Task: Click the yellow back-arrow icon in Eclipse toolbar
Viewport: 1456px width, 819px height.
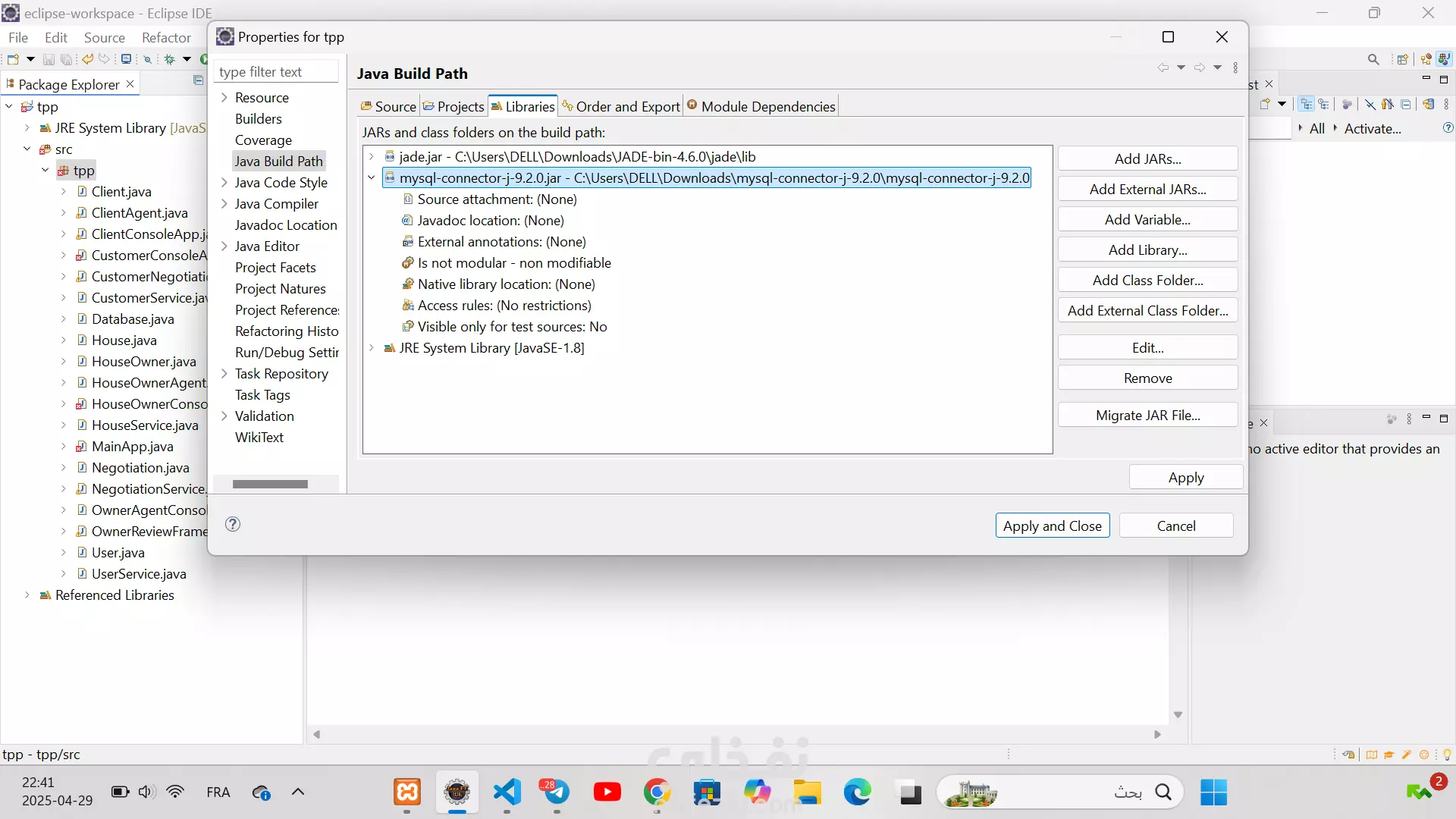Action: (x=87, y=59)
